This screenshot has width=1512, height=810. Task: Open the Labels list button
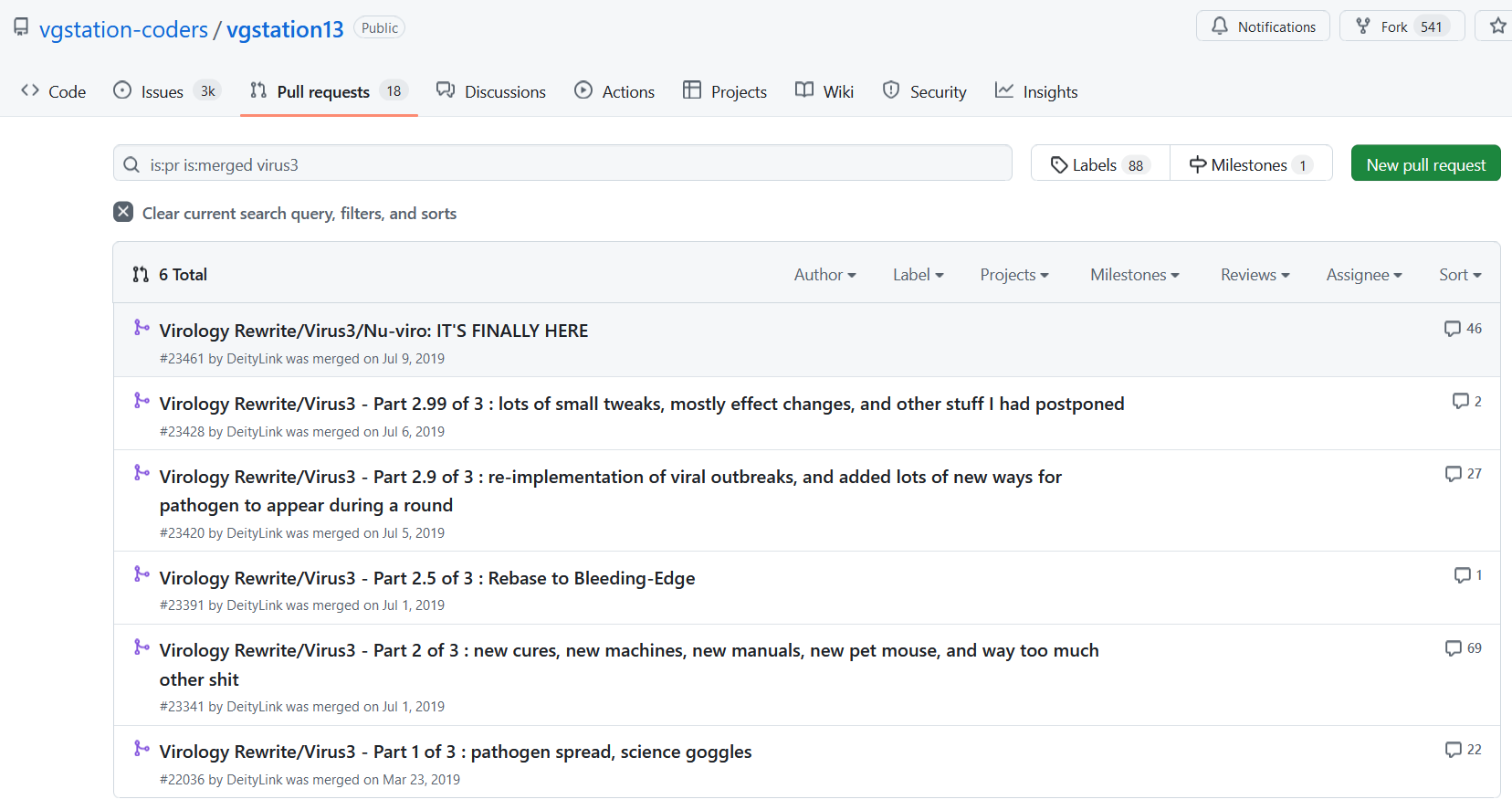pos(1100,163)
